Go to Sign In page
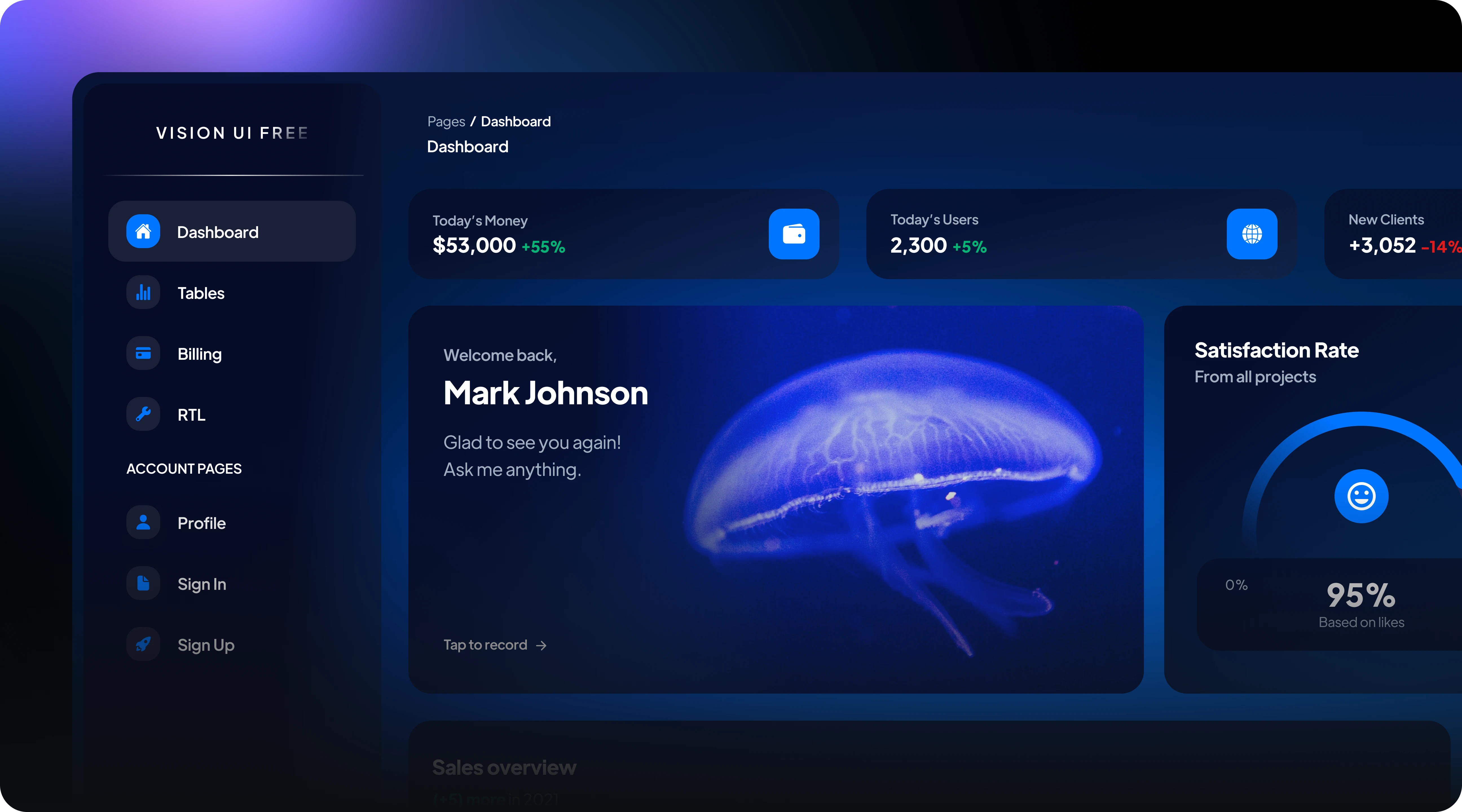This screenshot has width=1462, height=812. tap(232, 583)
